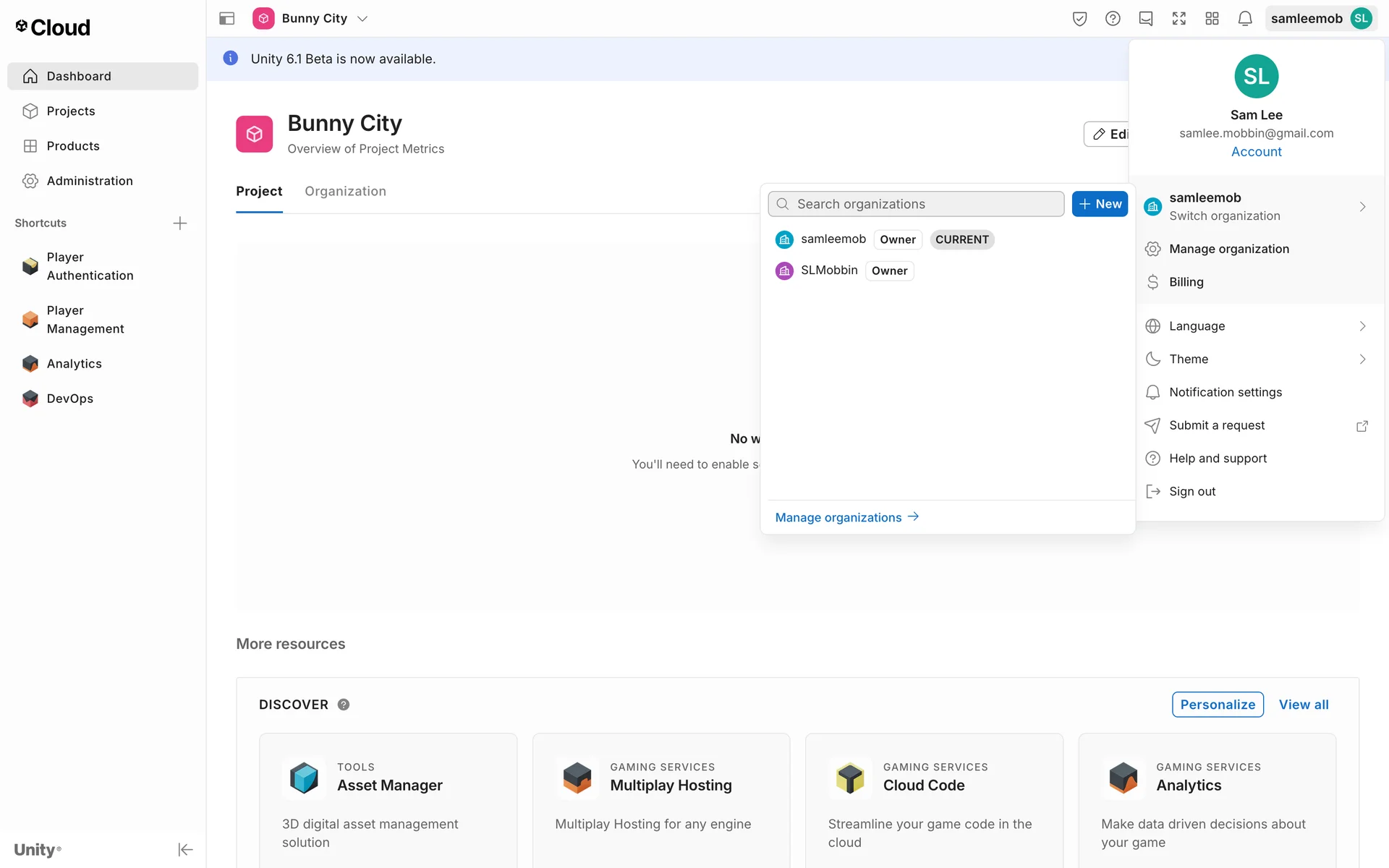Select Billing in the account menu
1389x868 pixels.
coord(1186,282)
